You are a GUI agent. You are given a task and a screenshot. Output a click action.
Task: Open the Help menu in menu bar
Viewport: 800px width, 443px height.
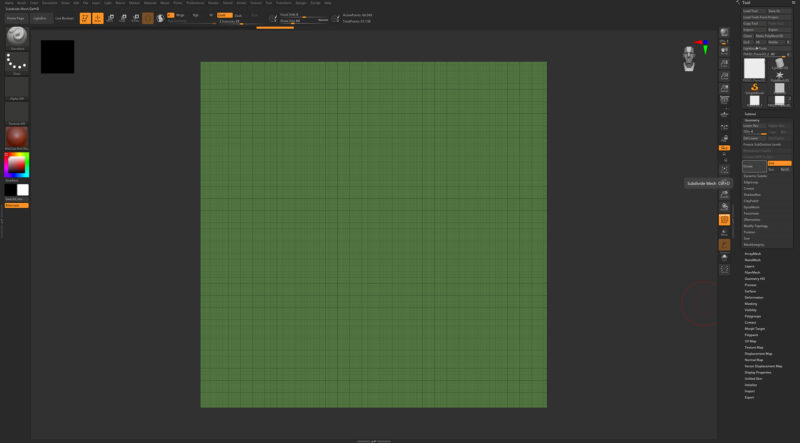[328, 3]
